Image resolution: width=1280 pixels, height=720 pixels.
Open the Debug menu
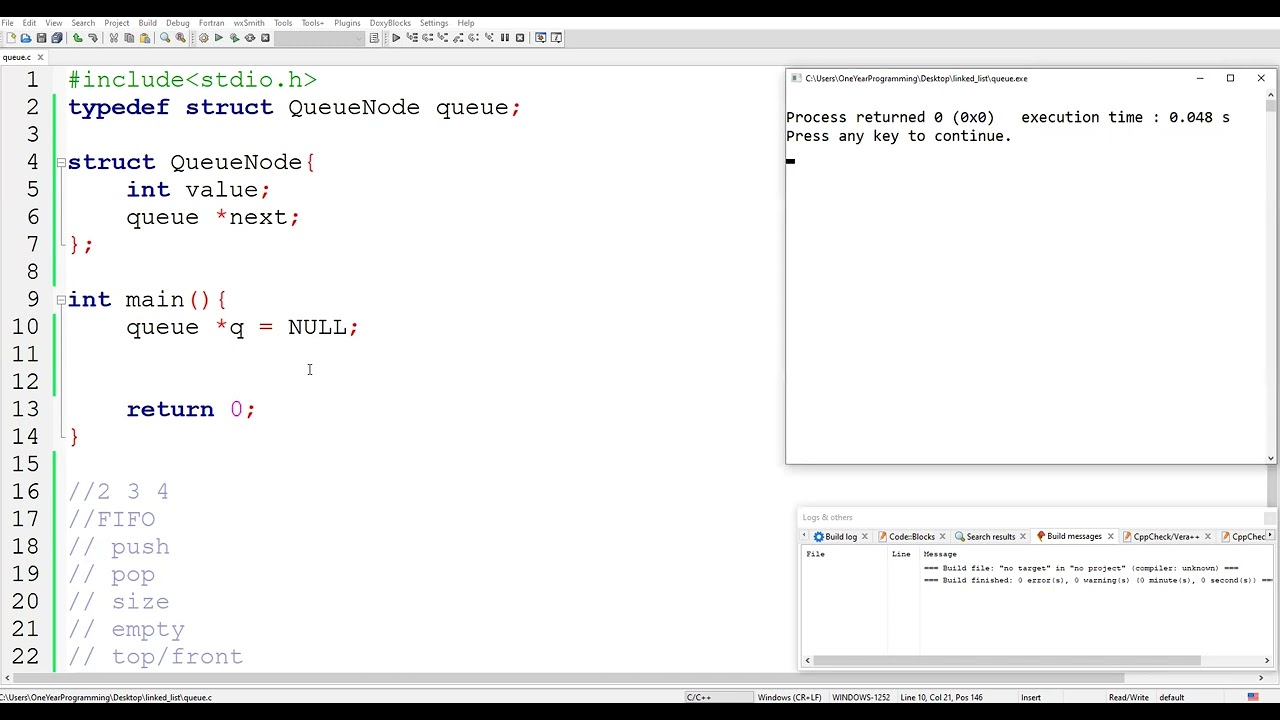pos(177,22)
